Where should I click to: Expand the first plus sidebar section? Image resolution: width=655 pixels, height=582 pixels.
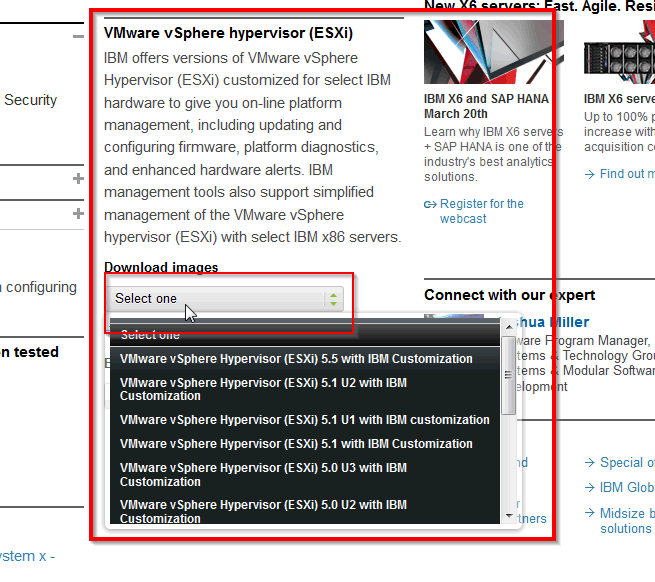point(78,179)
